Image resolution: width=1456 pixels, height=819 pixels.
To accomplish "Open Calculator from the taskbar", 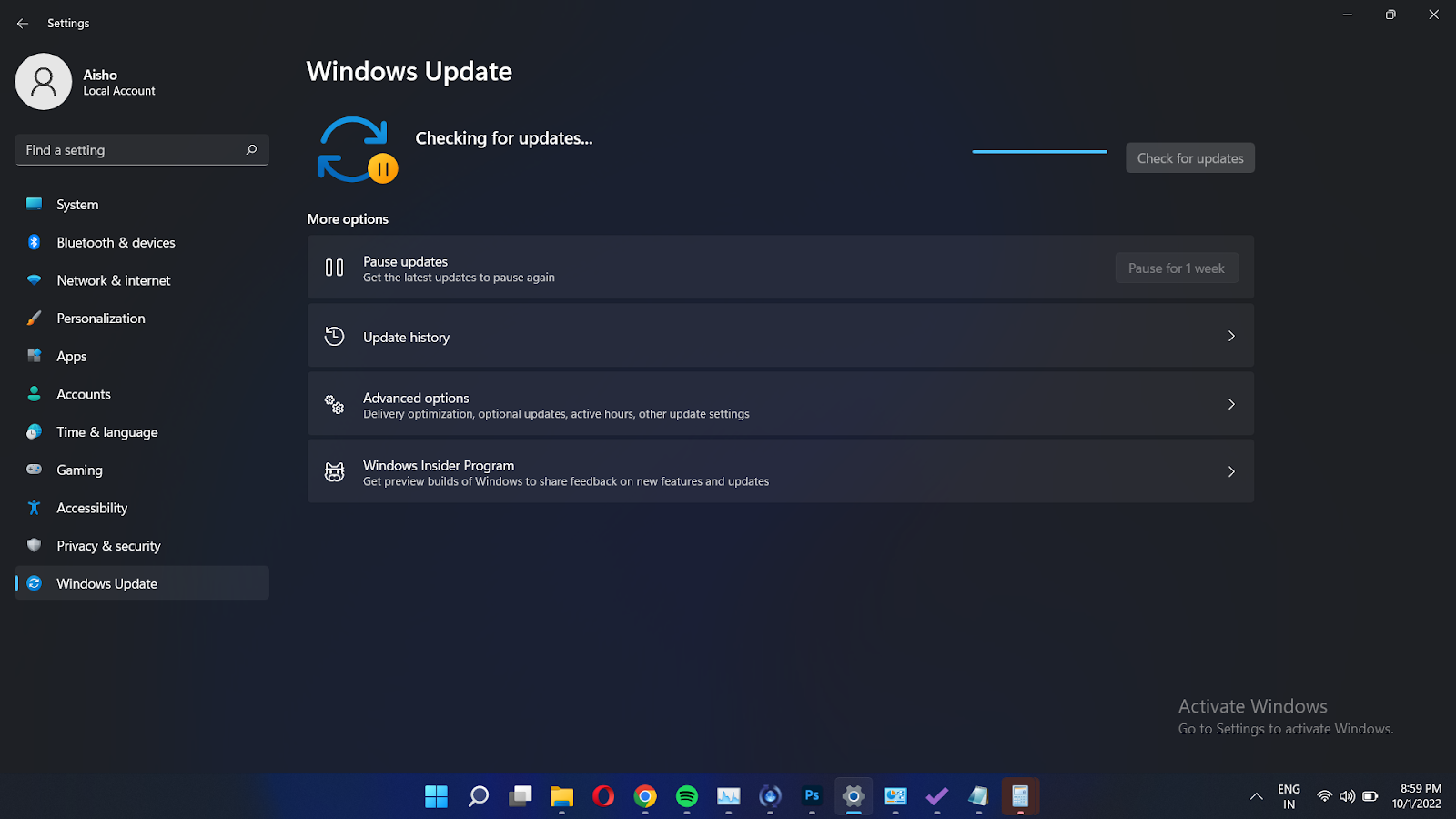I will point(1021,797).
